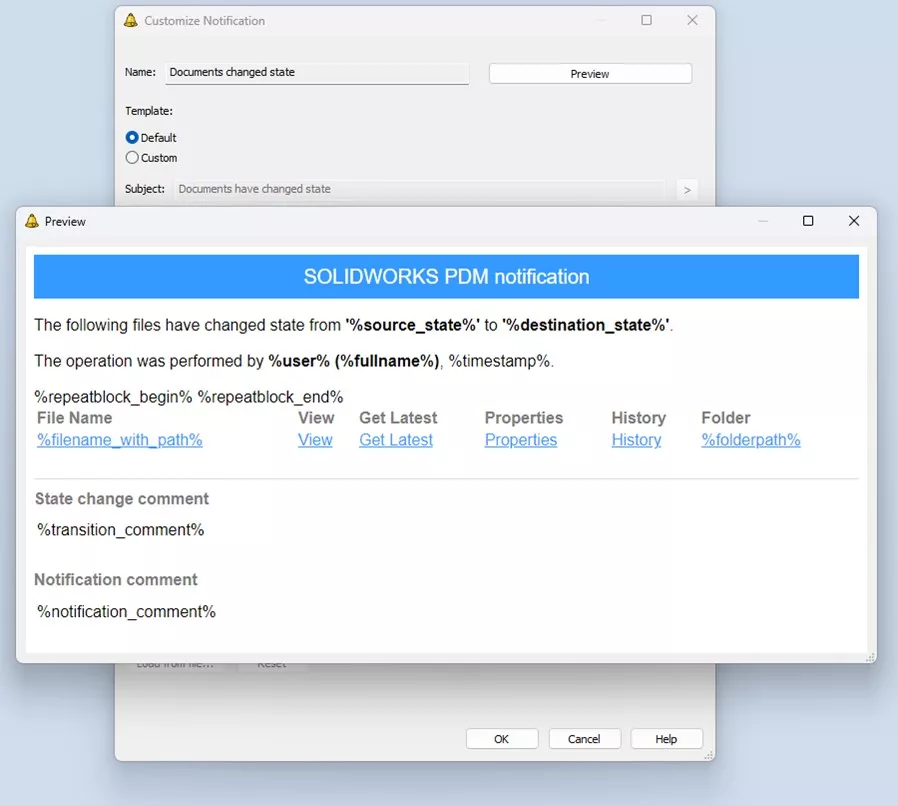Click the bell icon on Customize Notification dialog
Screen dimensions: 898x806
point(130,19)
